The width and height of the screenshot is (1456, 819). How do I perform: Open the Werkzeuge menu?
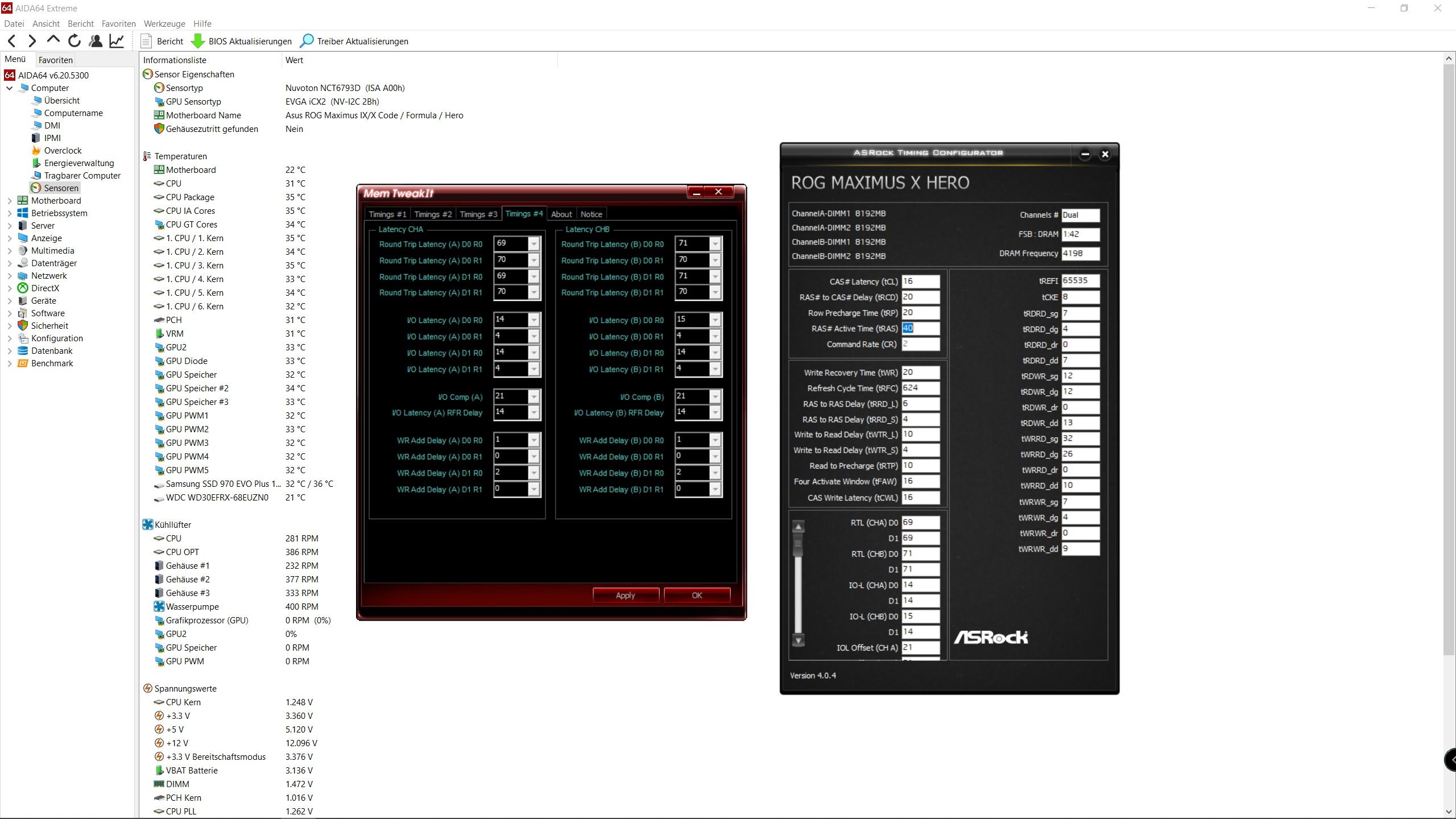[x=164, y=24]
